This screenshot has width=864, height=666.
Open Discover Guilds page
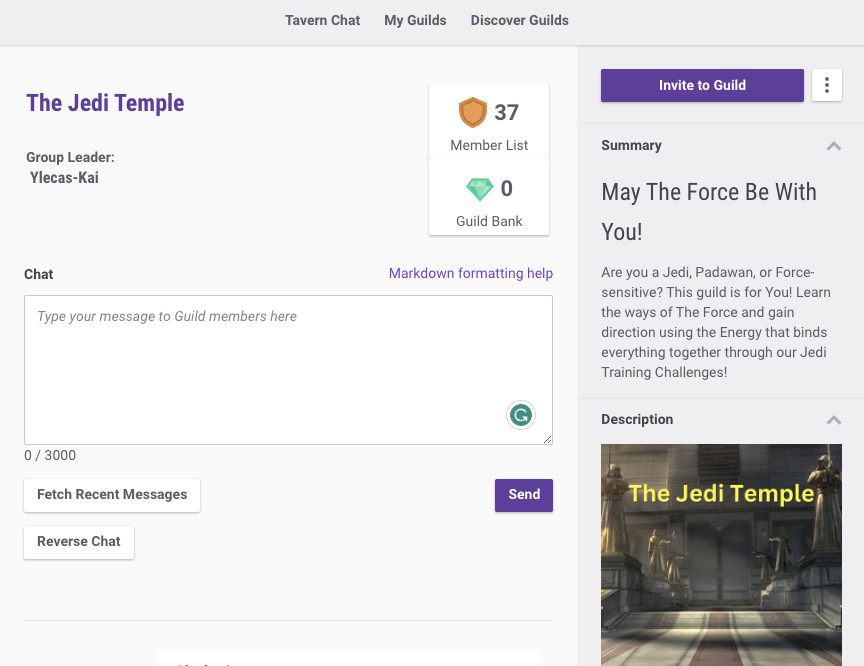[x=519, y=20]
